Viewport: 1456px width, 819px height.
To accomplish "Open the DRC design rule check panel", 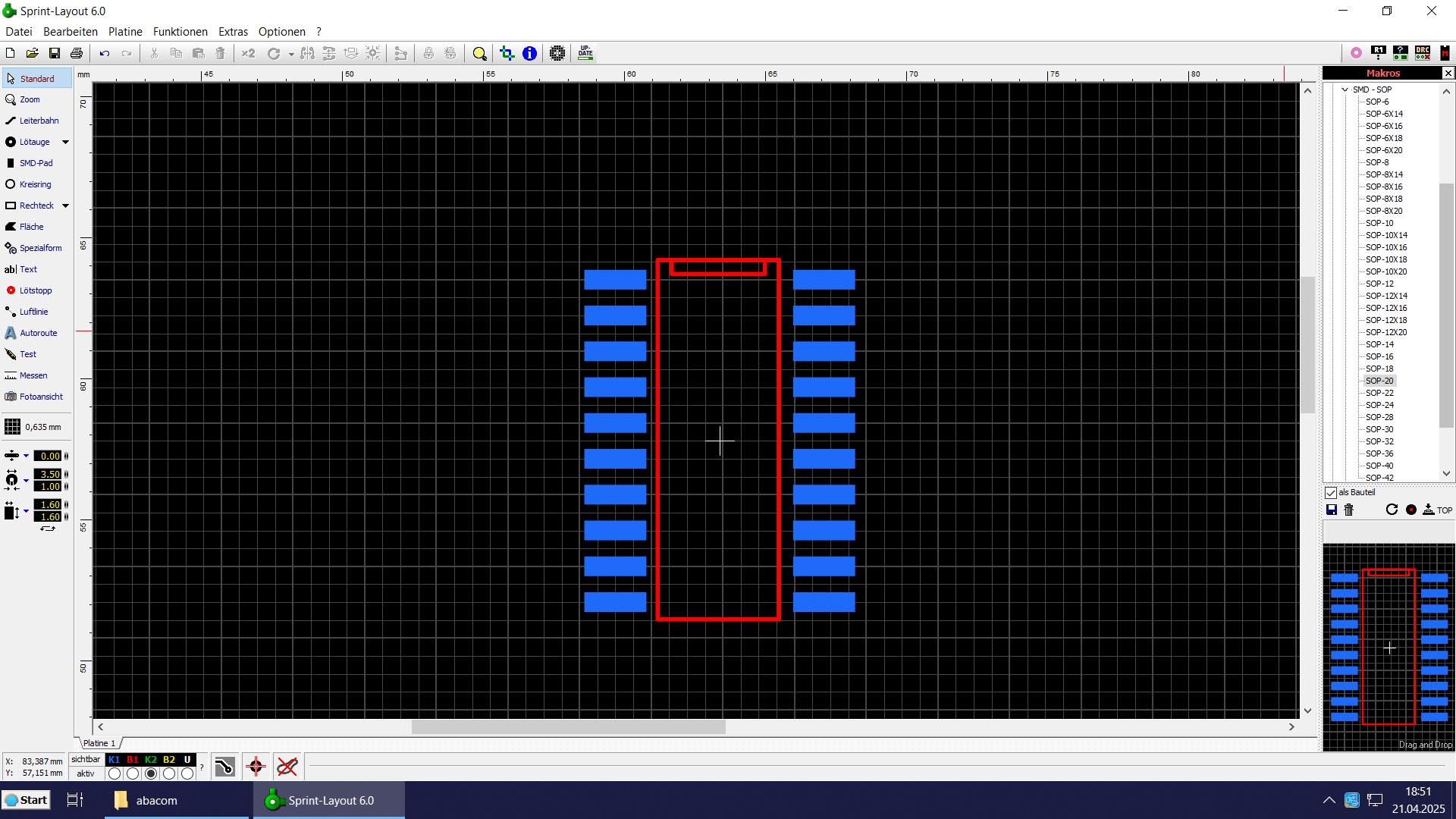I will (x=1423, y=52).
